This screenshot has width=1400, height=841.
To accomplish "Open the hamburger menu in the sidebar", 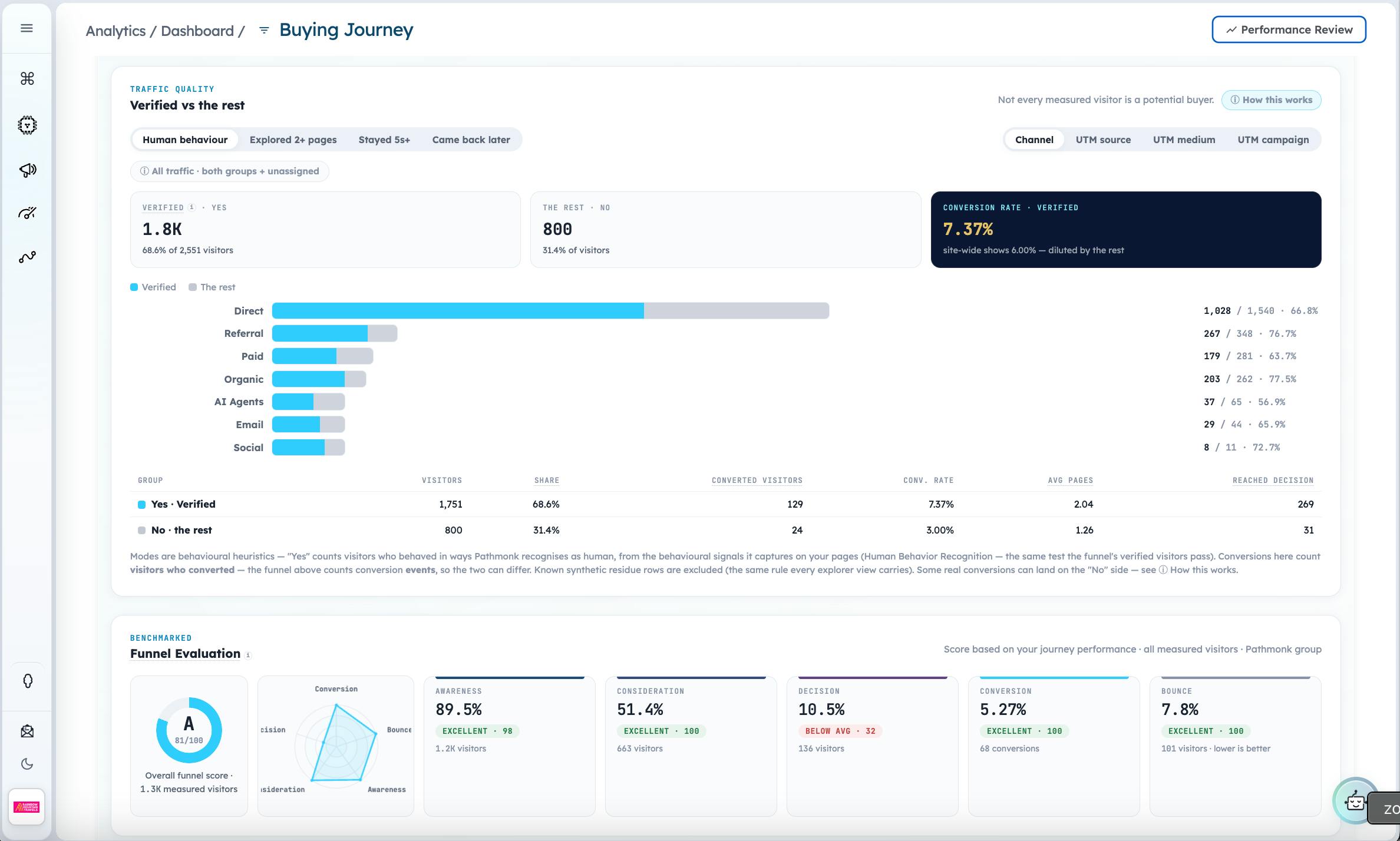I will pyautogui.click(x=27, y=28).
